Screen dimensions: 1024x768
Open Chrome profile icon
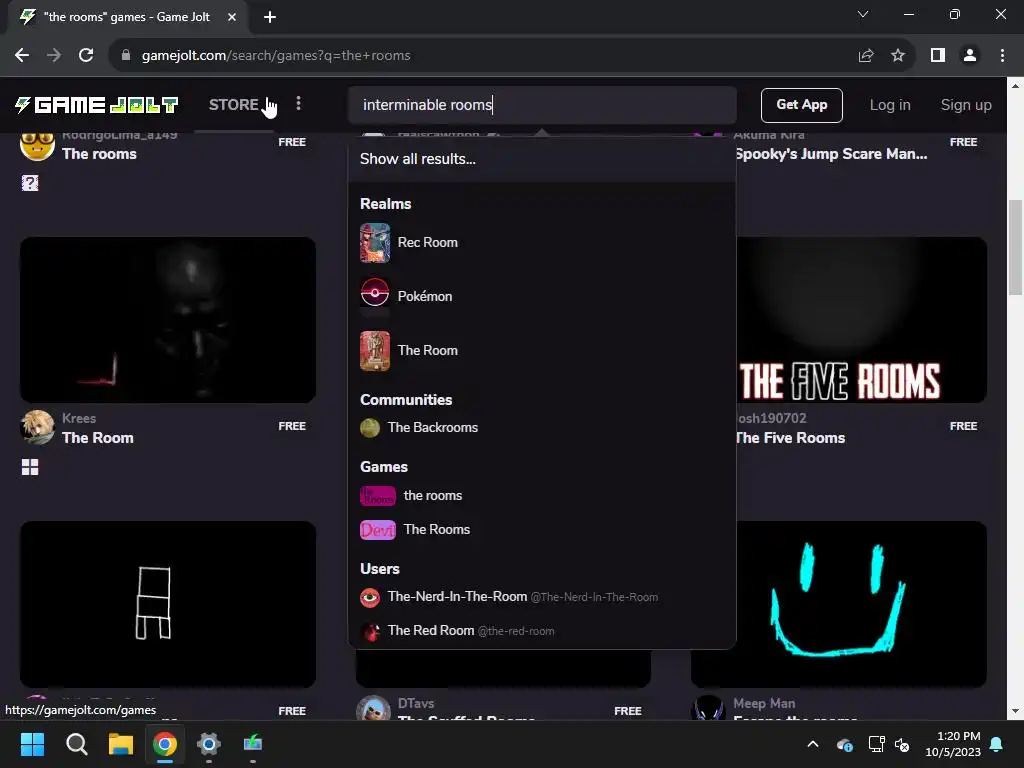[970, 56]
